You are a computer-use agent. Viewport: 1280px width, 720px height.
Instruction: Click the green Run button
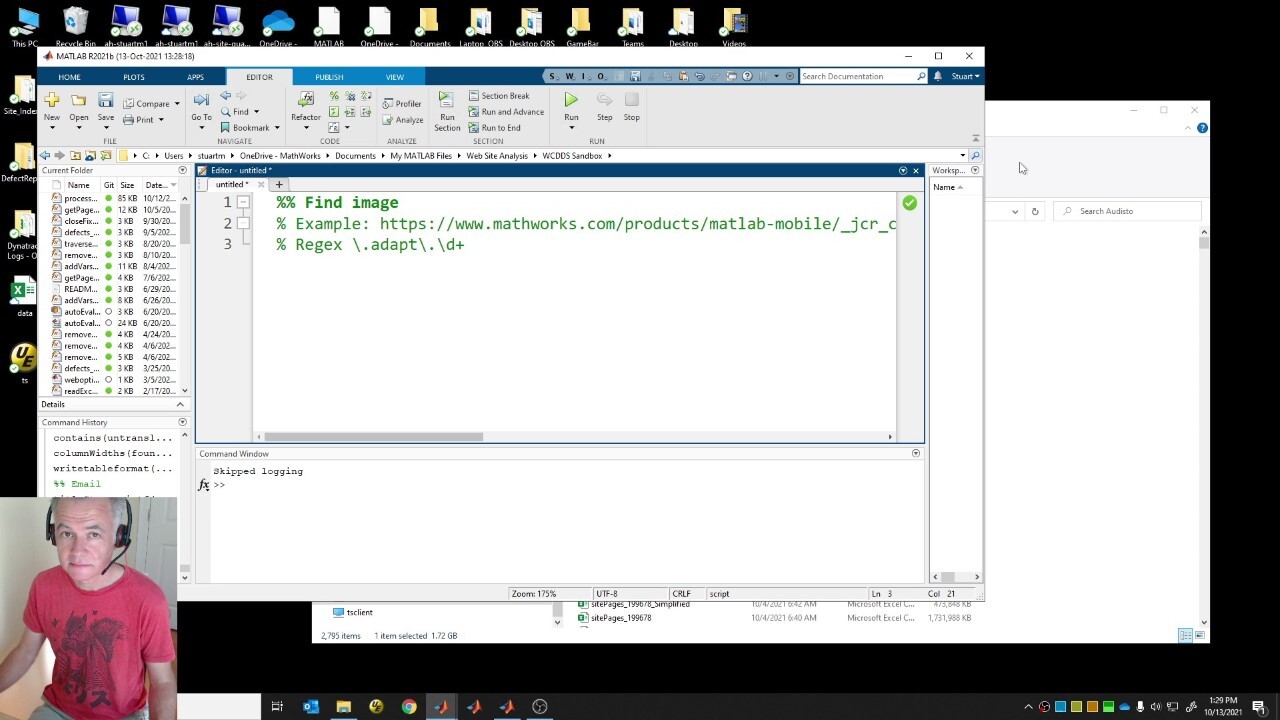(571, 100)
